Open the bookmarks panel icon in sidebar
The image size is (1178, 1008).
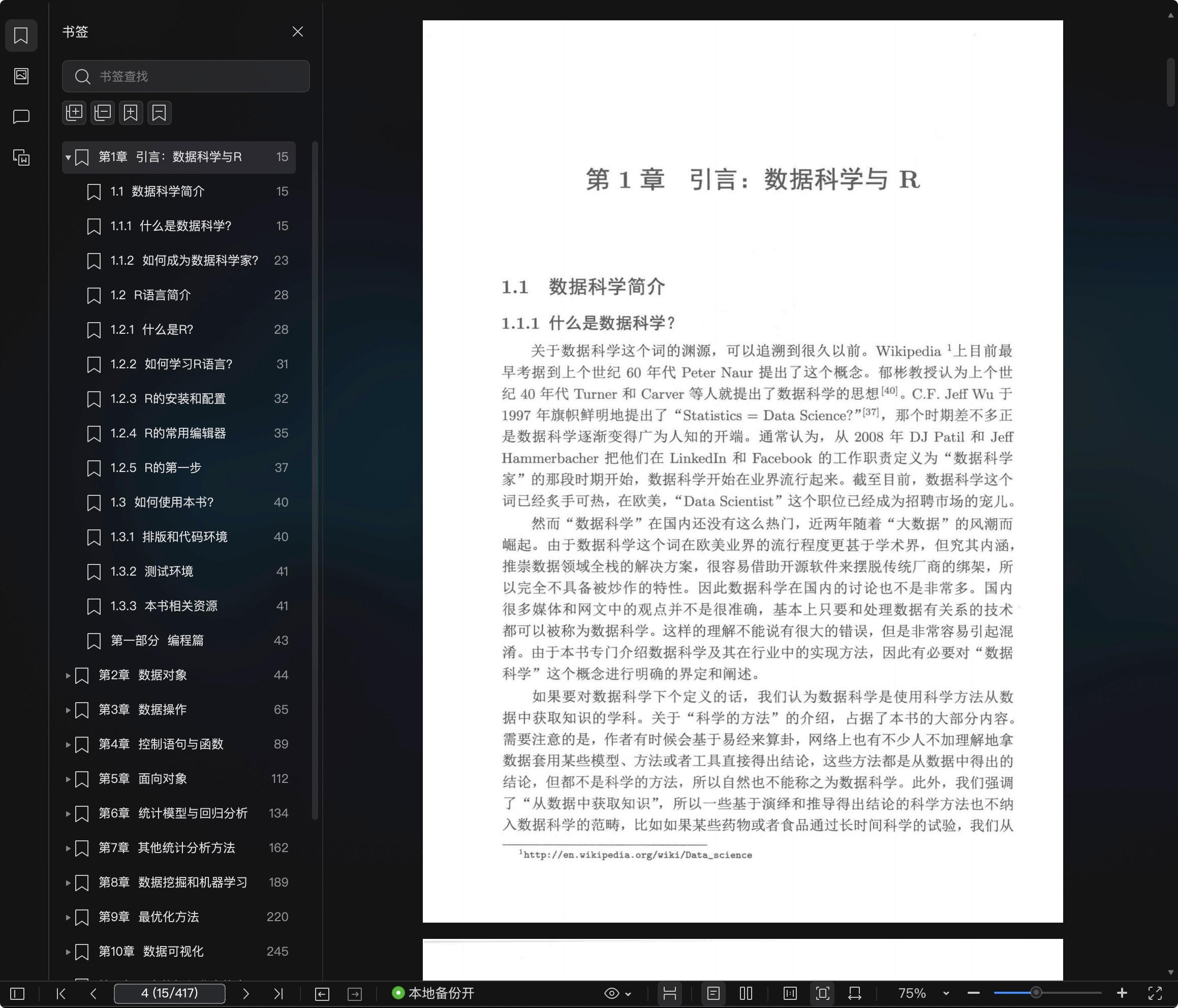pyautogui.click(x=21, y=35)
